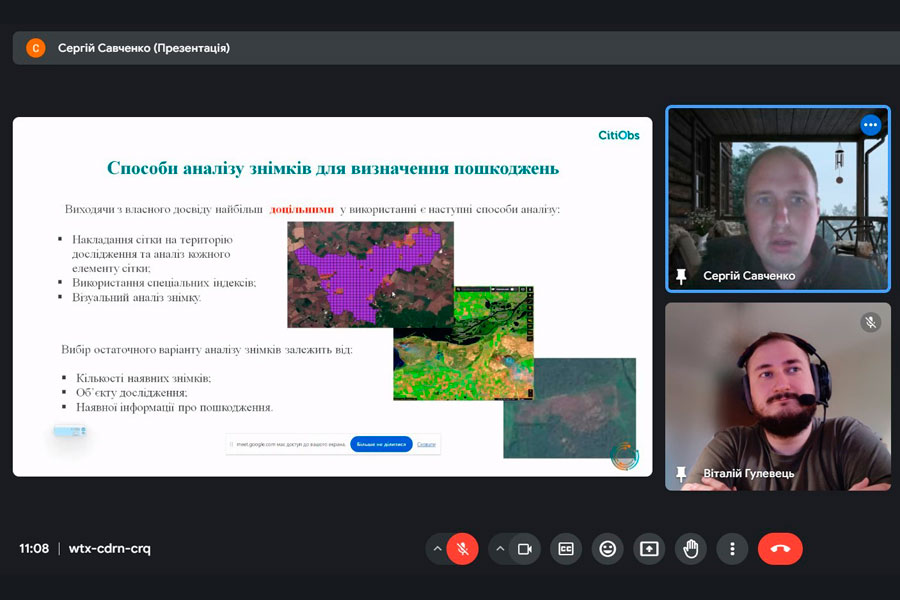Click the muted mic indicator on Віталій Гулевець's tile
The width and height of the screenshot is (900, 600).
(870, 322)
